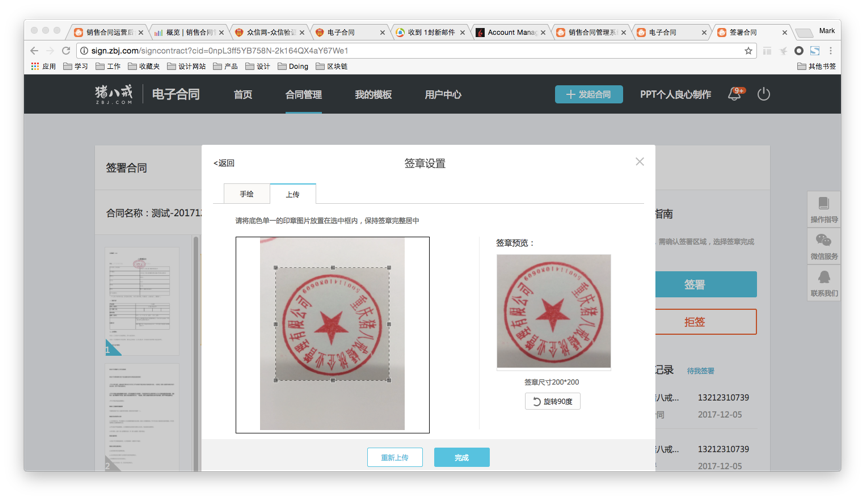The image size is (865, 500).
Task: Open the 操作指导 sidebar icon
Action: click(824, 209)
